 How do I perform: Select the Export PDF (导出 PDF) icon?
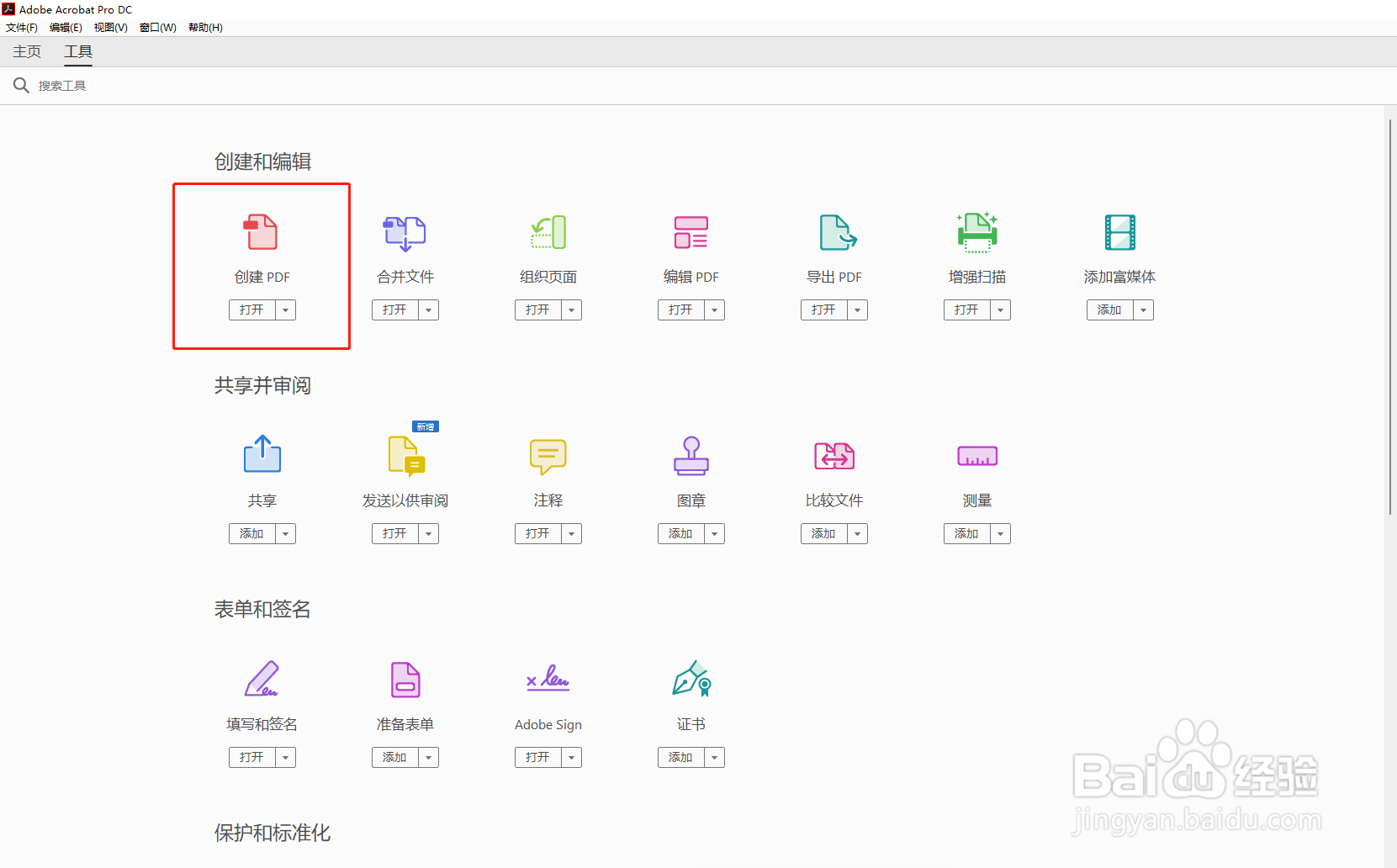tap(838, 232)
